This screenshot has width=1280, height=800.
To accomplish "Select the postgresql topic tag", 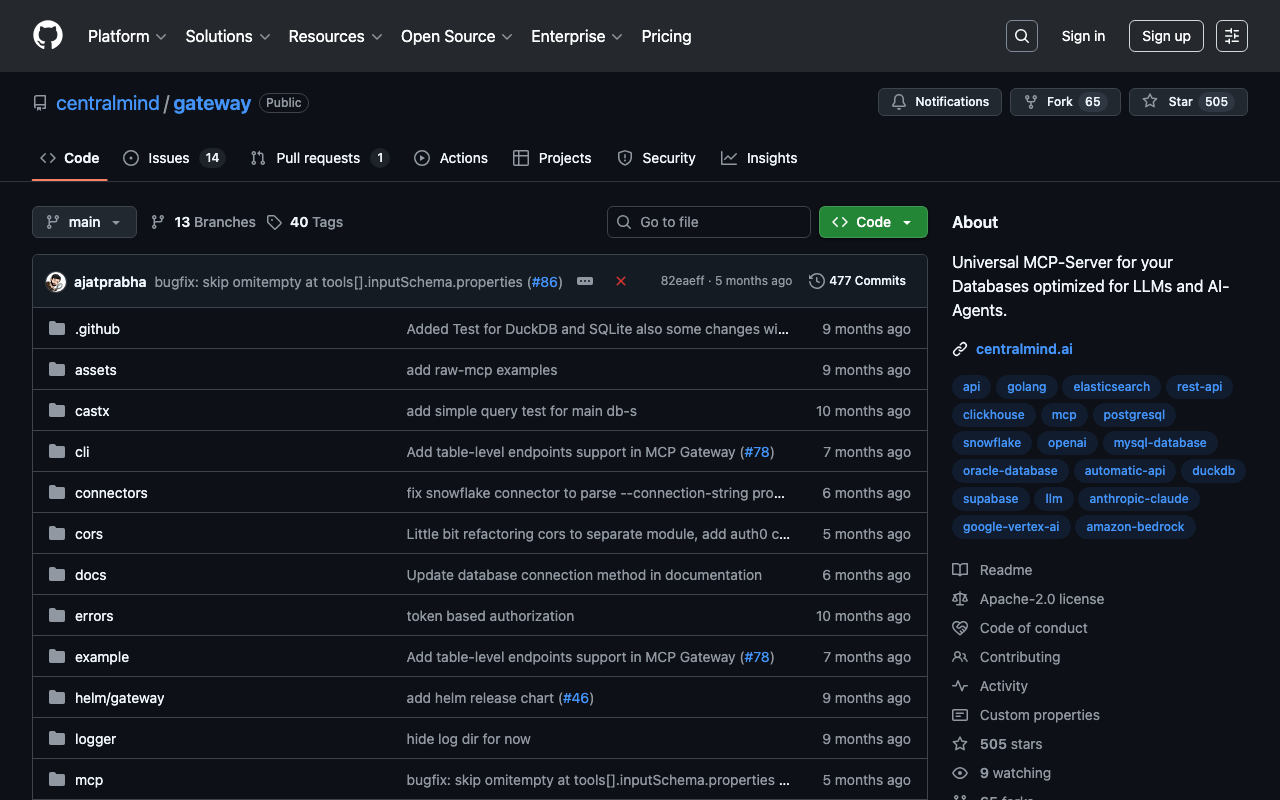I will tap(1134, 415).
